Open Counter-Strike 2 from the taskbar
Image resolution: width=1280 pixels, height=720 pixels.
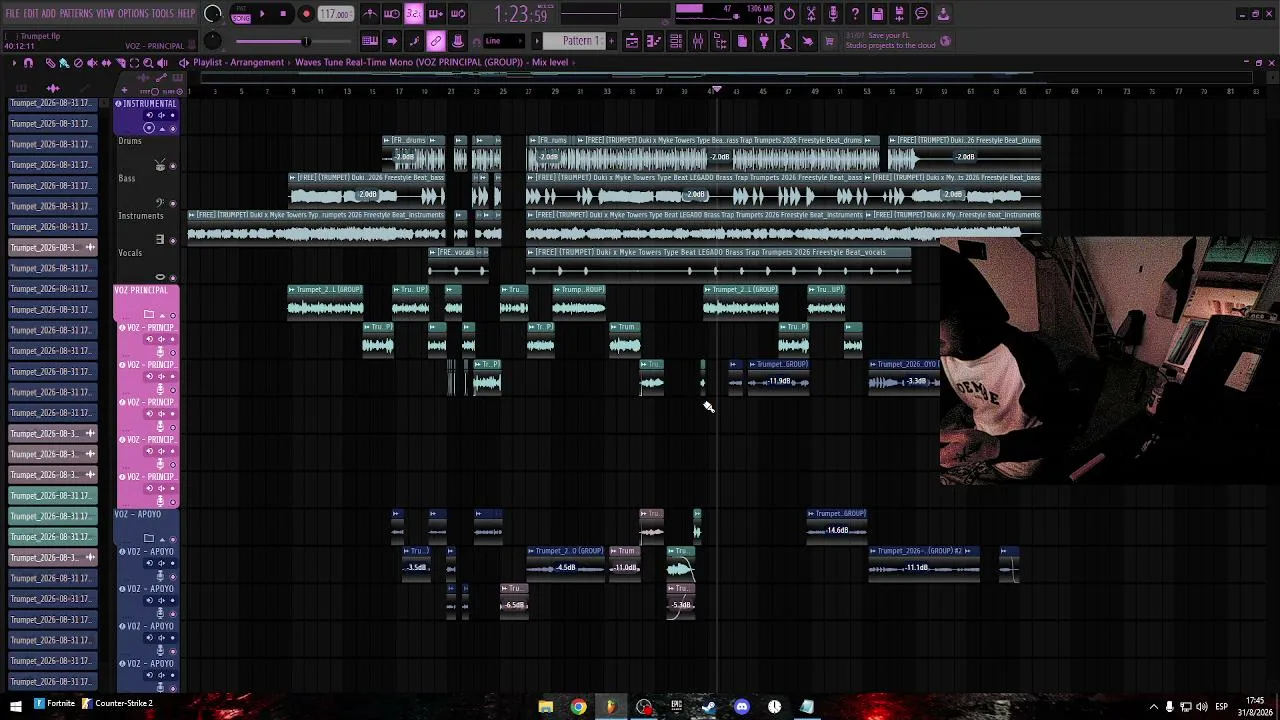(x=118, y=704)
